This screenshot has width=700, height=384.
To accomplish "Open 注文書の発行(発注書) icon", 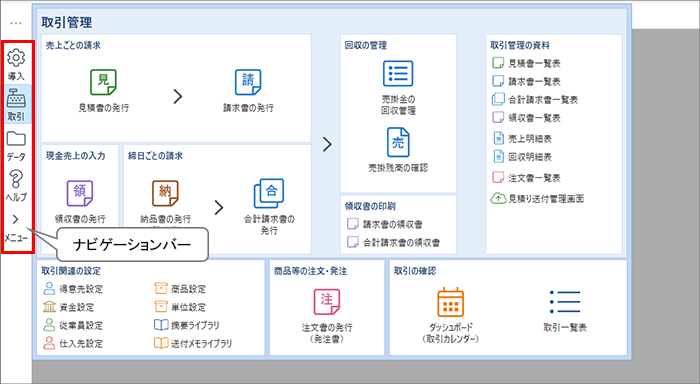I will pos(327,301).
